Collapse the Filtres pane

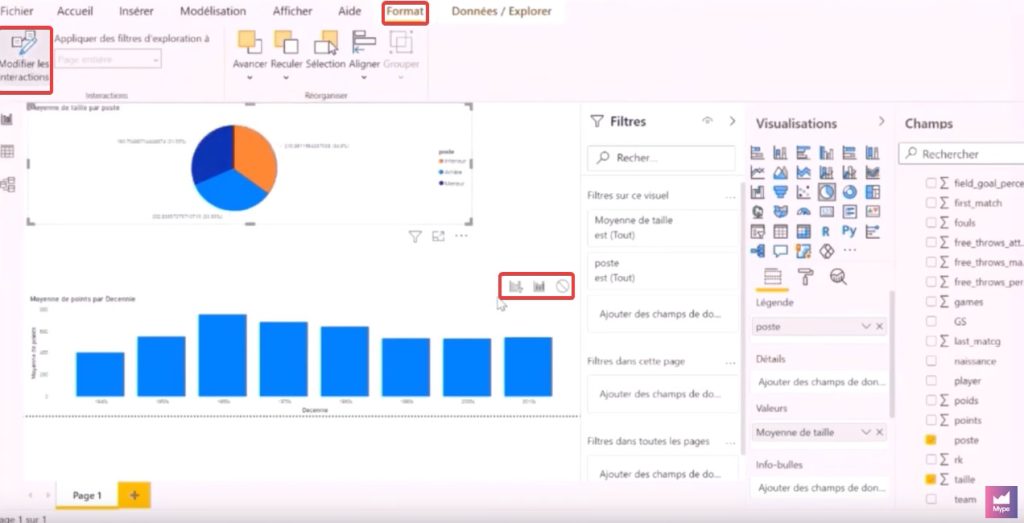(x=732, y=121)
